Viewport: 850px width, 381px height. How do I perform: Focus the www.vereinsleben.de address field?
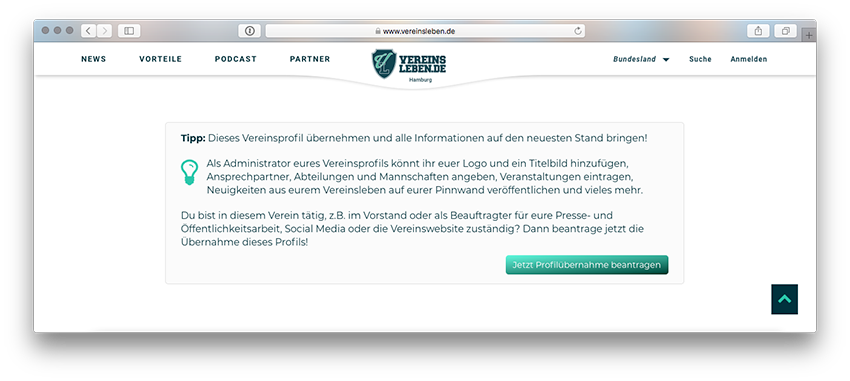pyautogui.click(x=425, y=31)
